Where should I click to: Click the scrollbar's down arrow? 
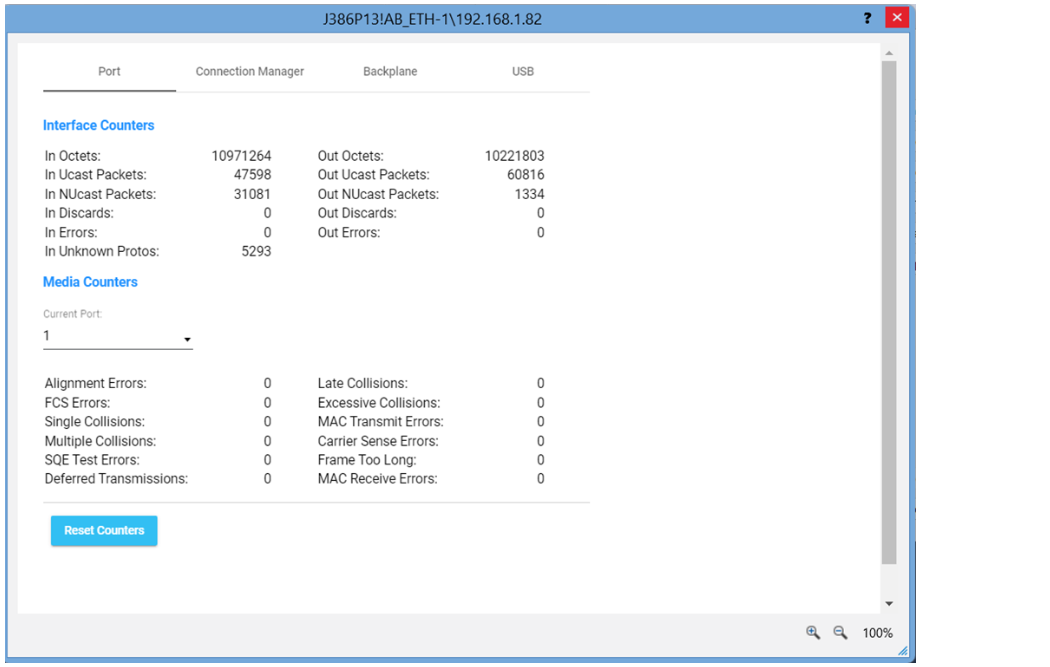pos(888,603)
